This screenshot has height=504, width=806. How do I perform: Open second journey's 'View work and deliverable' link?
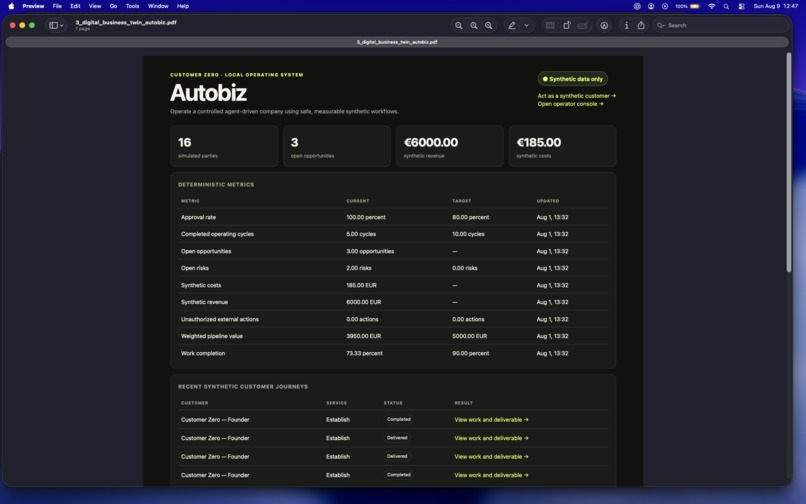pos(491,438)
